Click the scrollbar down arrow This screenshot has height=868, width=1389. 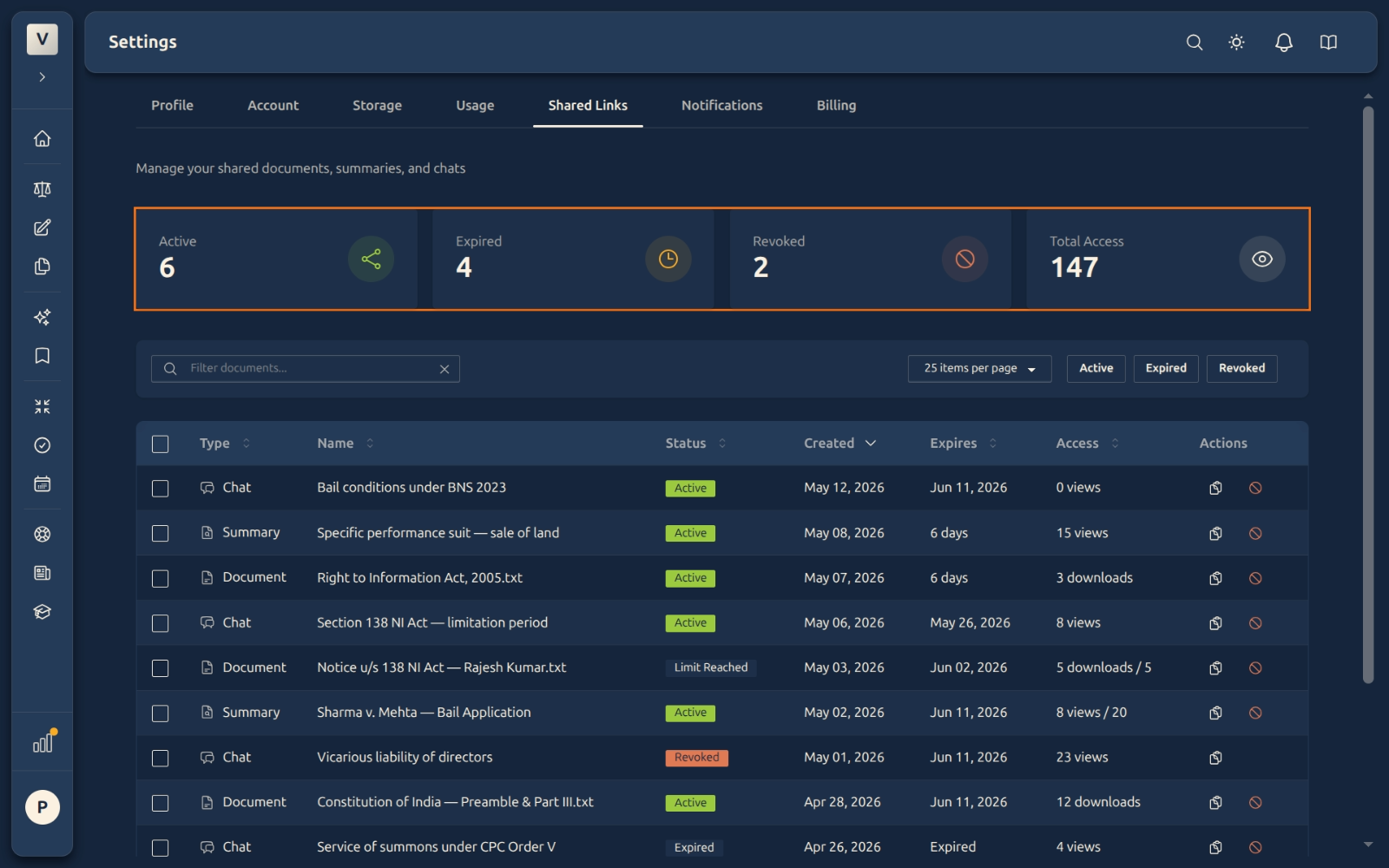click(1368, 845)
